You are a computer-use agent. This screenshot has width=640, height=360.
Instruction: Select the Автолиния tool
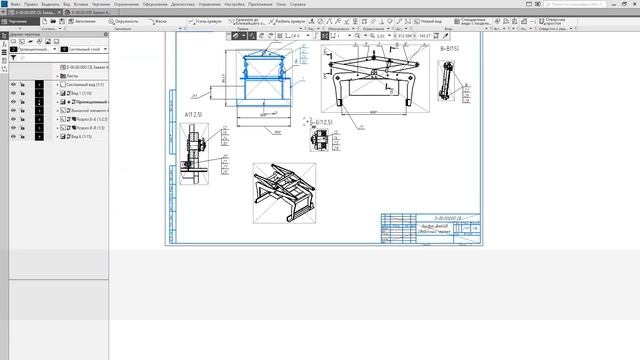coord(82,21)
